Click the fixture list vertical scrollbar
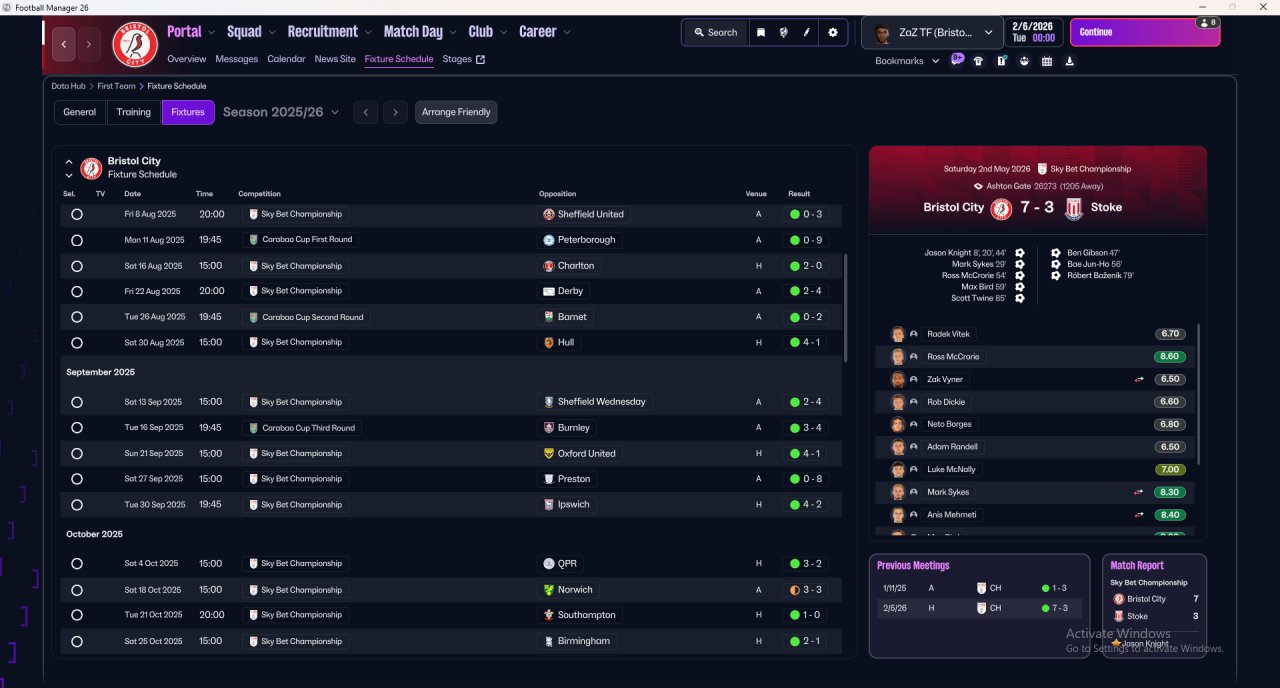The height and width of the screenshot is (688, 1280). [847, 307]
